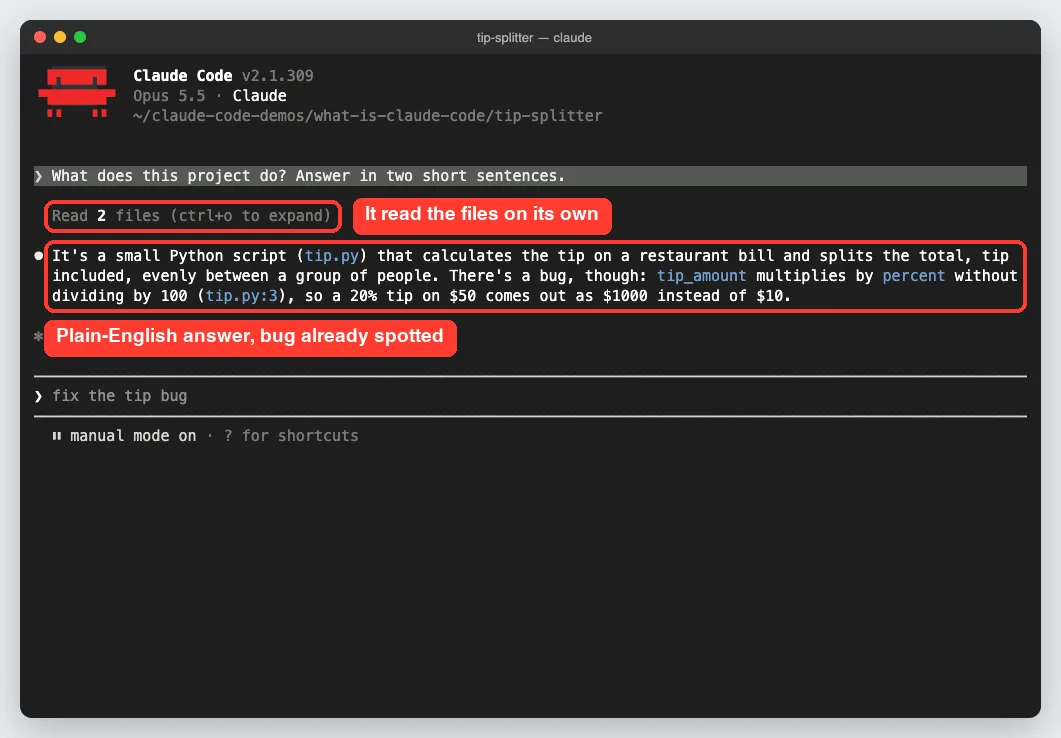Click the pause icon beside 'manual mode on'
The image size is (1061, 738).
tap(57, 436)
